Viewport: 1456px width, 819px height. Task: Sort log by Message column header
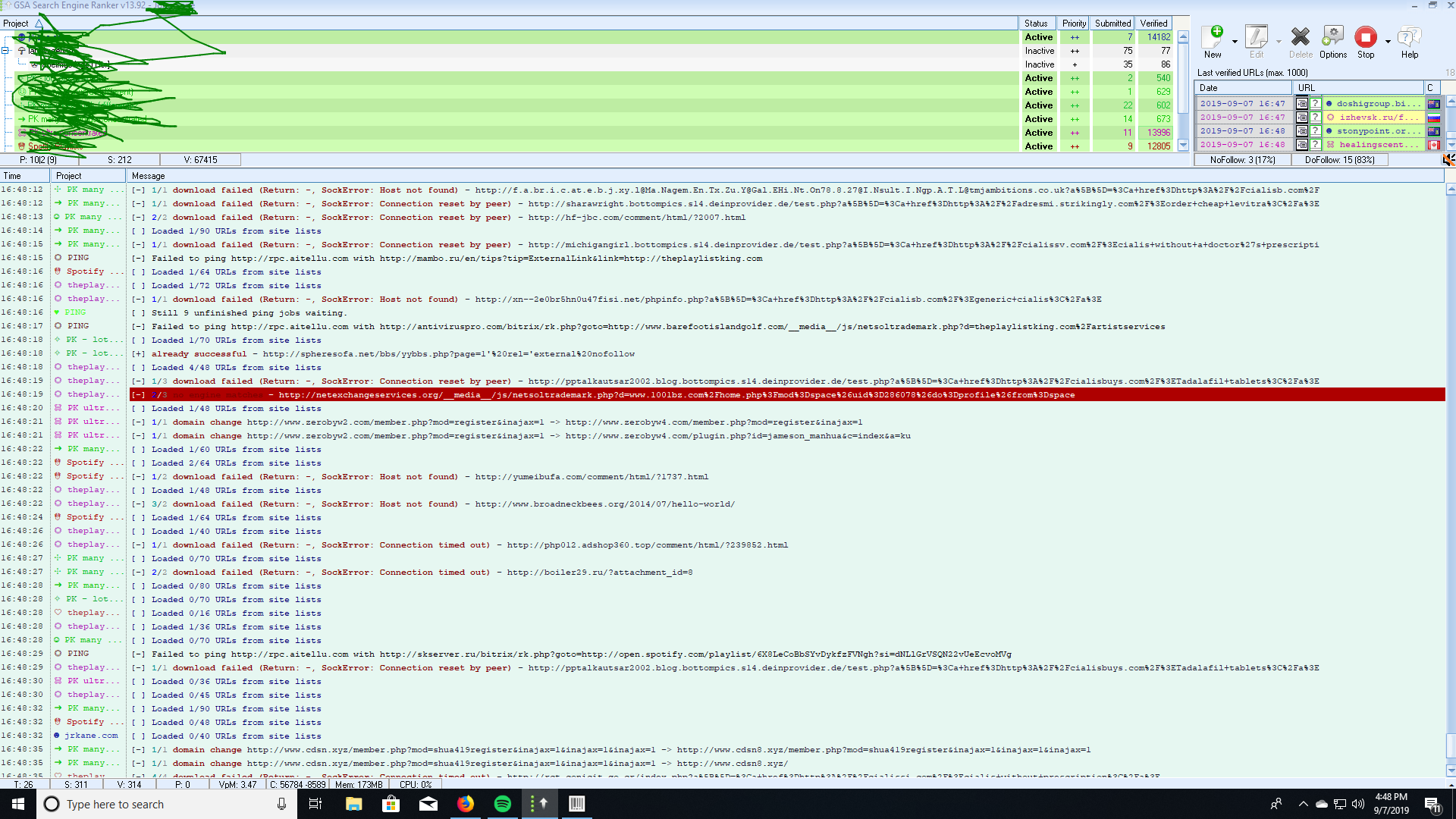coord(785,176)
